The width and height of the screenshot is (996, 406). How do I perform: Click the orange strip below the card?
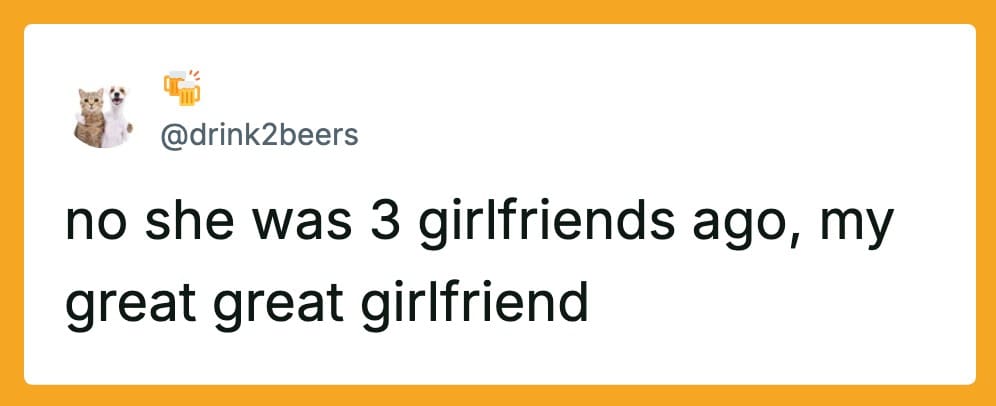coord(498,396)
